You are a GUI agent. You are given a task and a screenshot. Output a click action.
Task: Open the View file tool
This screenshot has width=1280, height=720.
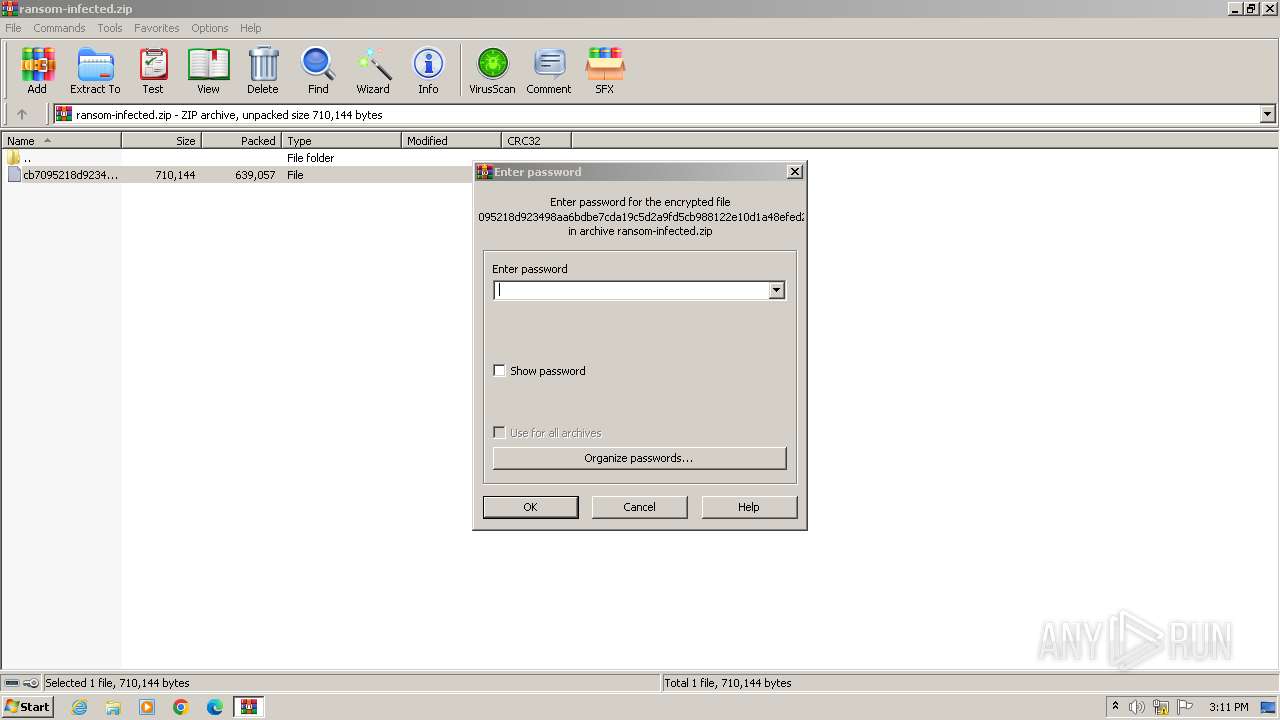coord(208,70)
